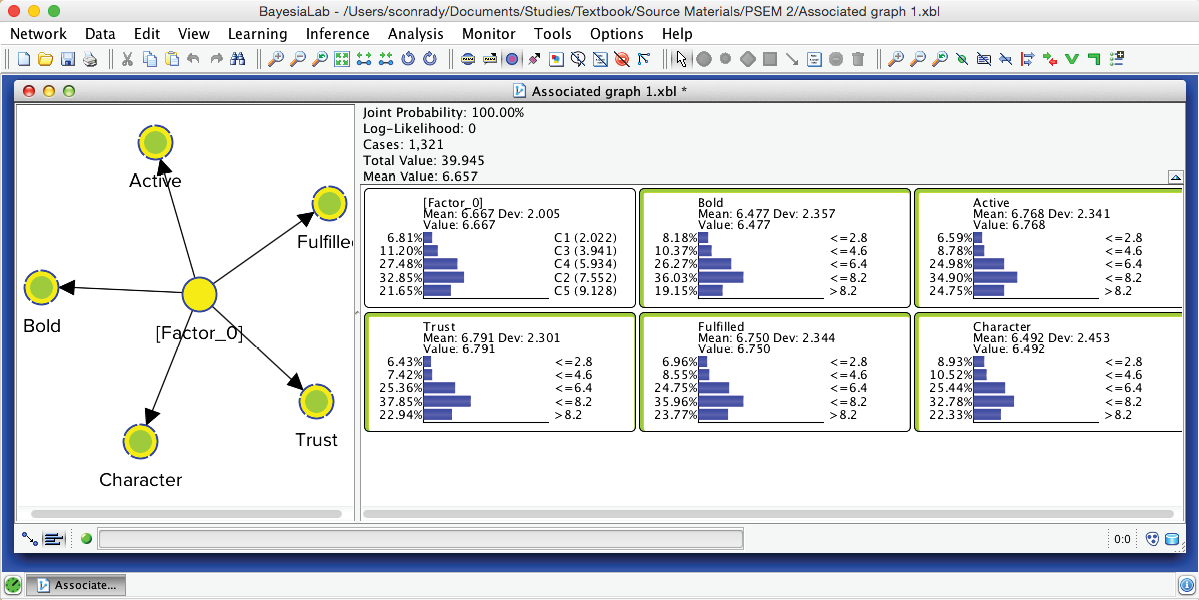Click the Print icon in the toolbar
Screen dimensions: 1199x600
coord(89,59)
